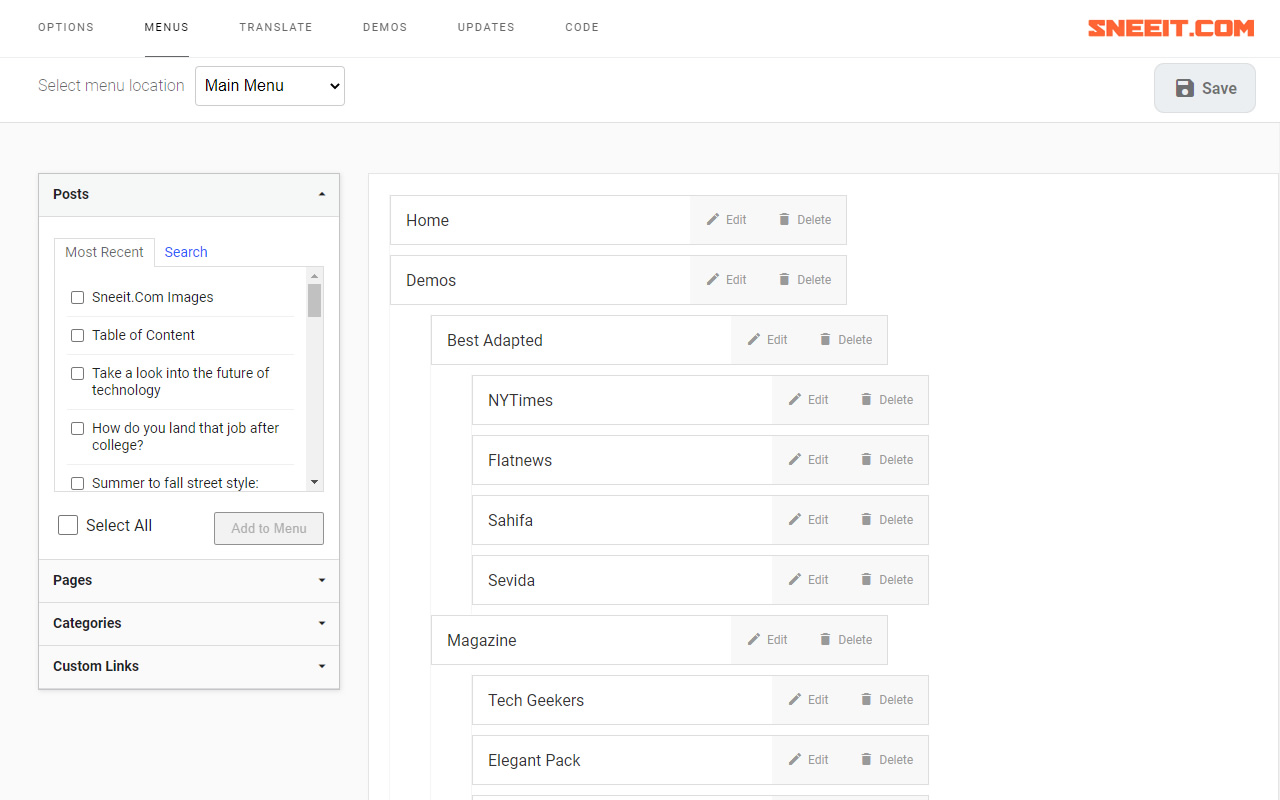The height and width of the screenshot is (800, 1280).
Task: Enable the Select All checkbox
Action: point(68,525)
